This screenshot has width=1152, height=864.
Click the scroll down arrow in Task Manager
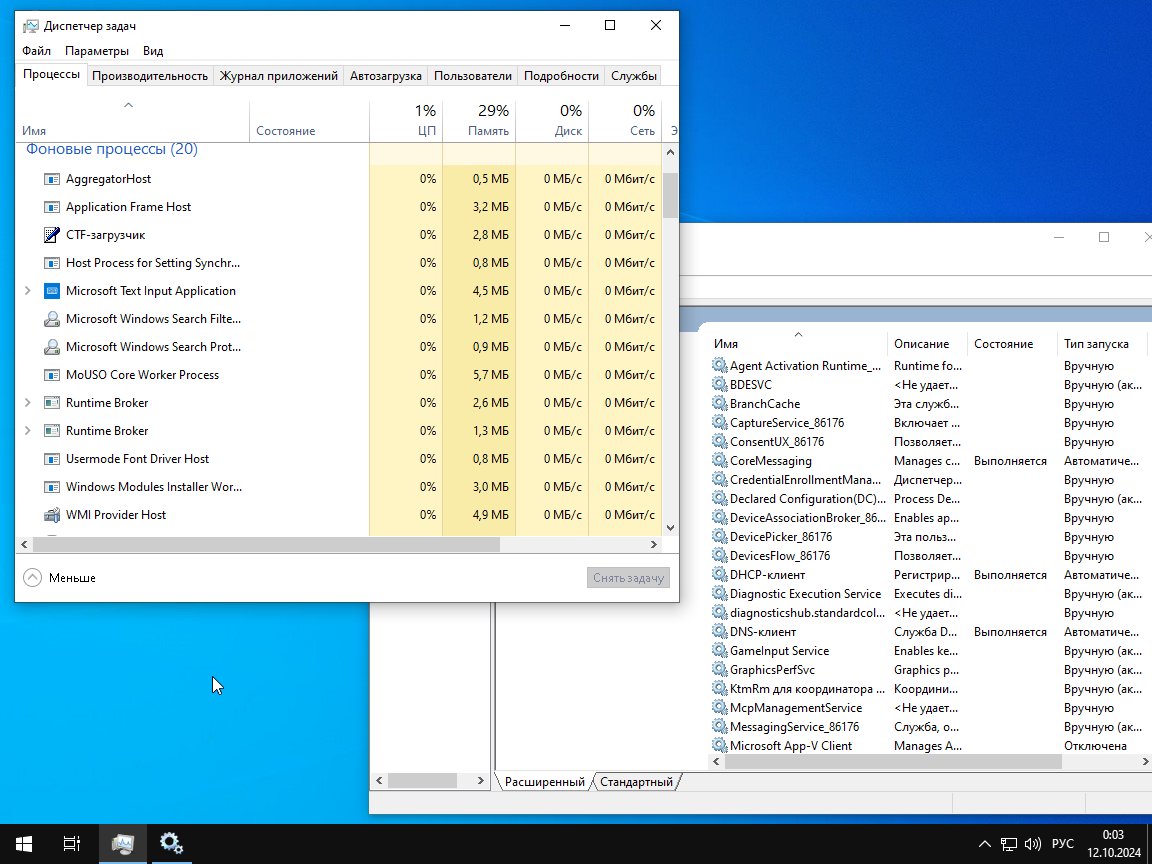(x=670, y=528)
